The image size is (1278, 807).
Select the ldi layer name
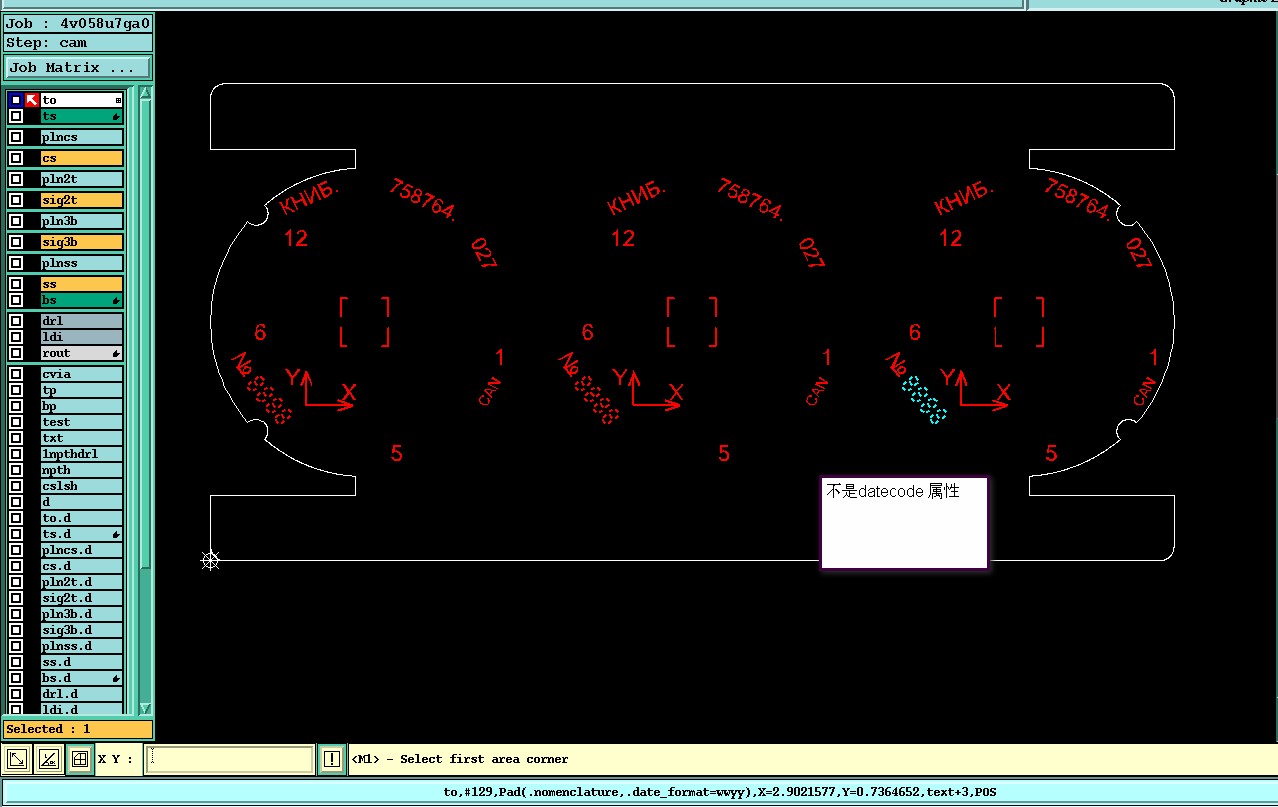point(82,337)
